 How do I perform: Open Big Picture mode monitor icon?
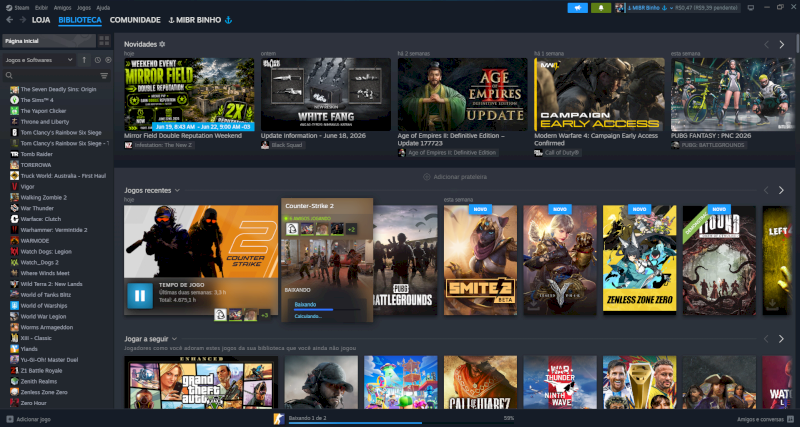(x=751, y=8)
